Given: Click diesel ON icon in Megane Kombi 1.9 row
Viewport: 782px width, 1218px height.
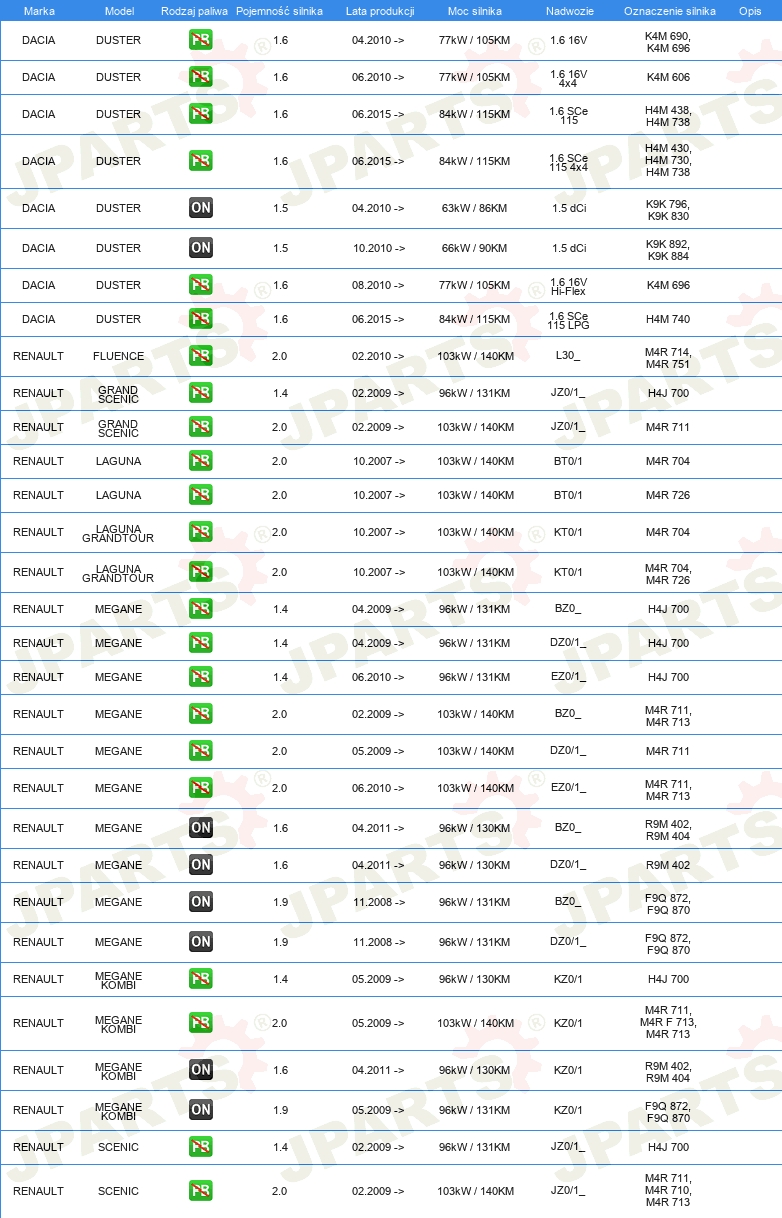Looking at the screenshot, I should tap(201, 1110).
